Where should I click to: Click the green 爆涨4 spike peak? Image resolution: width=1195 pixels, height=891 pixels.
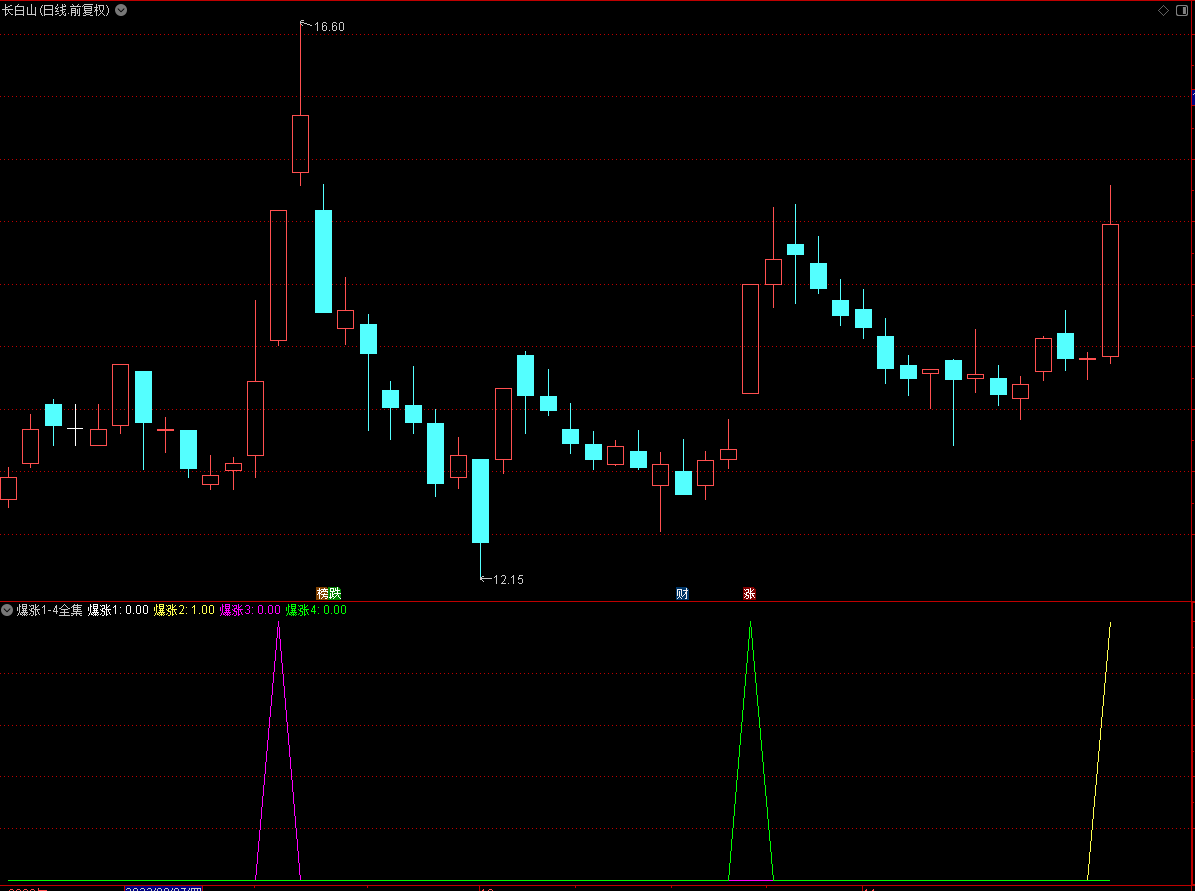(x=751, y=623)
